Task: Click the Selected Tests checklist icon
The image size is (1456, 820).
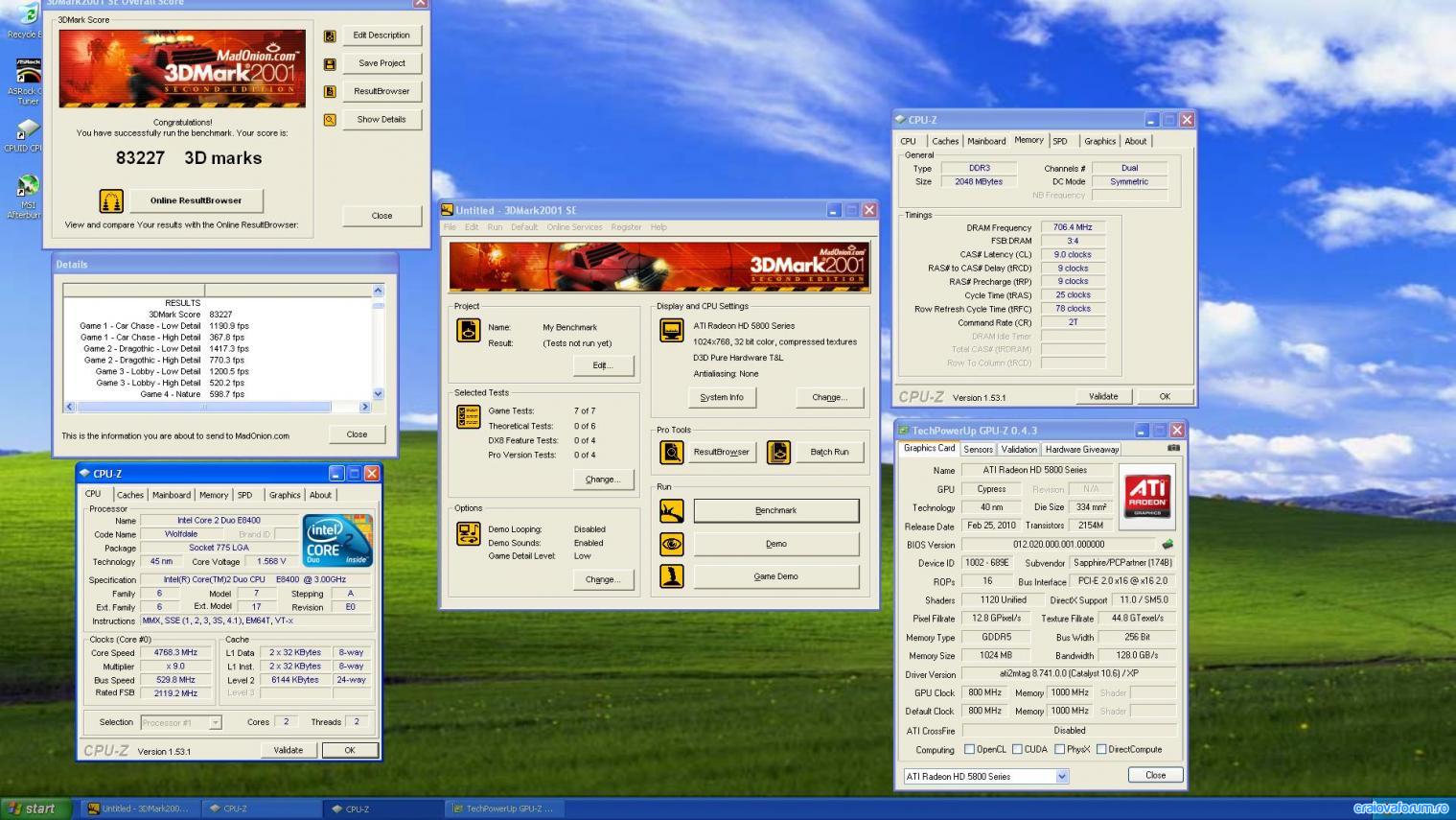Action: pos(468,416)
